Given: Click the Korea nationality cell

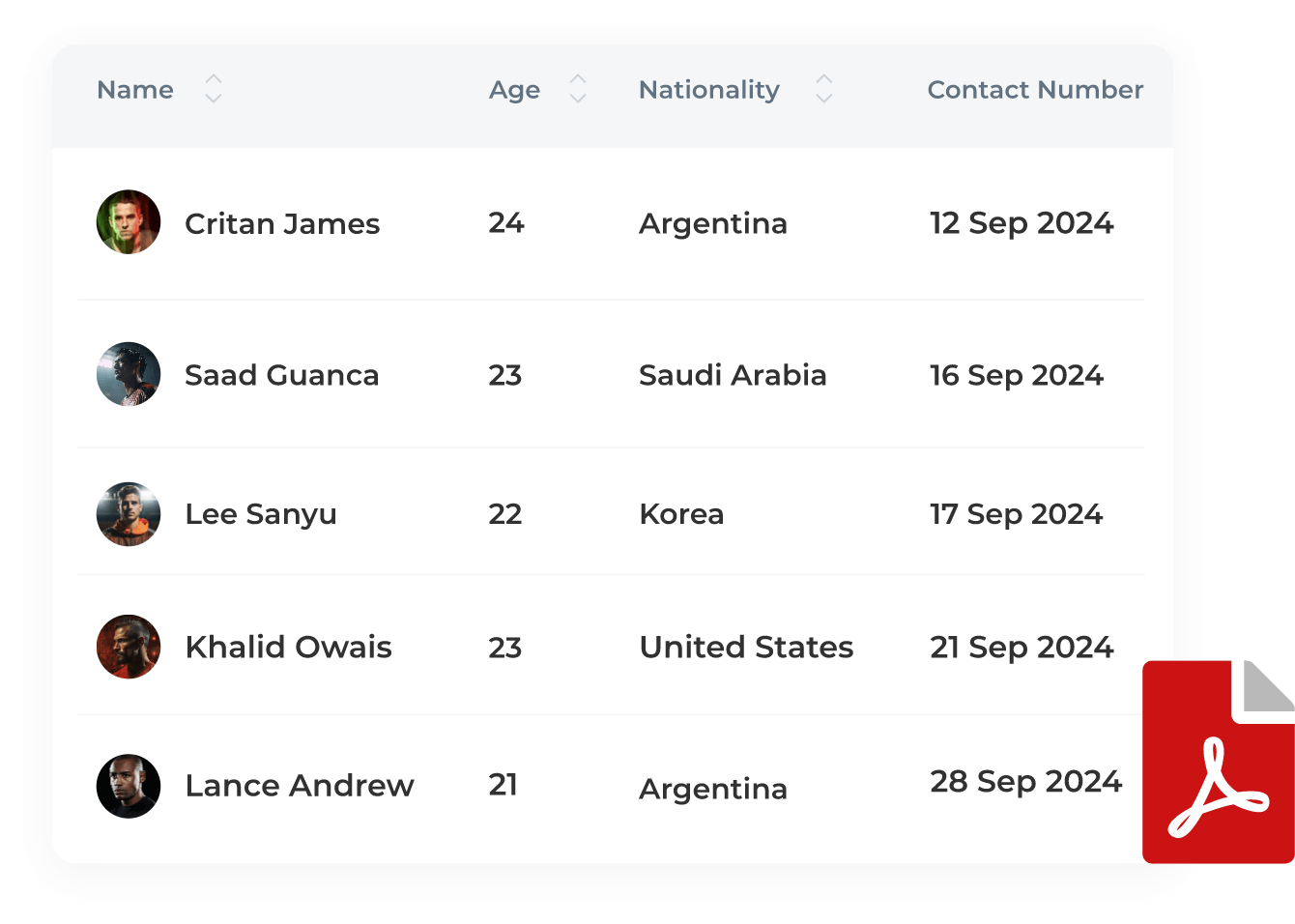Looking at the screenshot, I should tap(681, 514).
